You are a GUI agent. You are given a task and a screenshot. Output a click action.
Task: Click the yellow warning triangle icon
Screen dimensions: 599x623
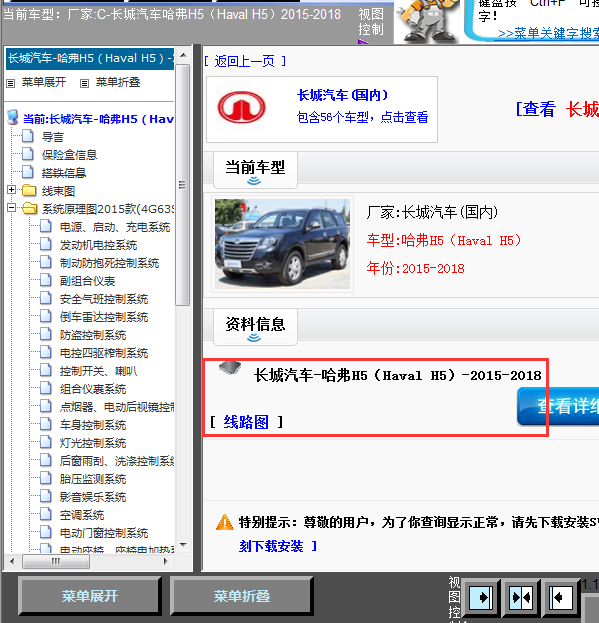coord(225,522)
